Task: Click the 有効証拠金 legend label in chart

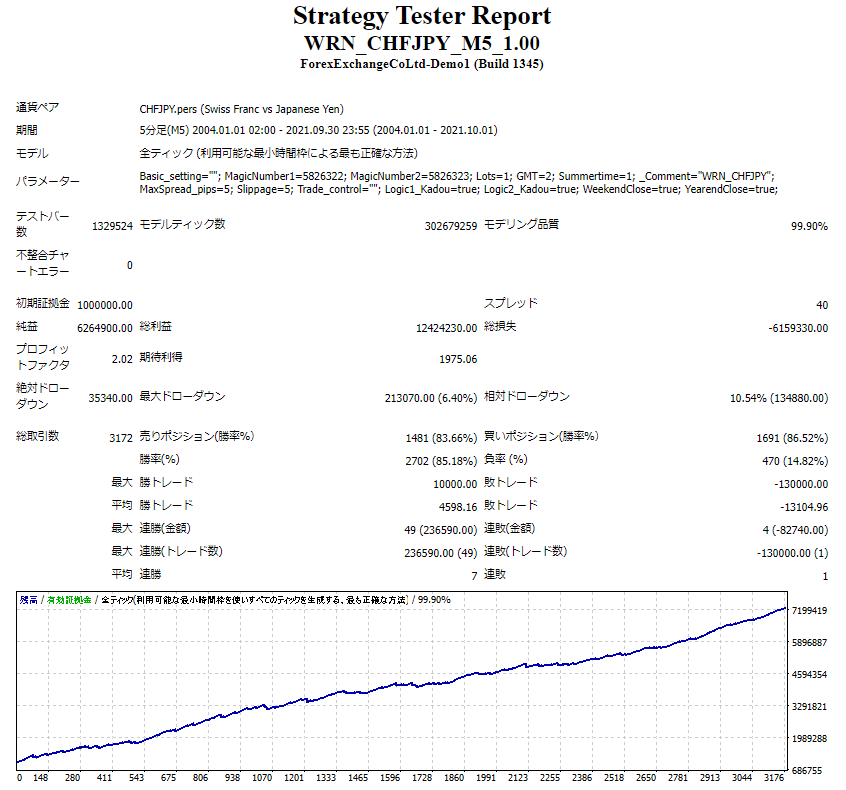Action: pyautogui.click(x=69, y=600)
